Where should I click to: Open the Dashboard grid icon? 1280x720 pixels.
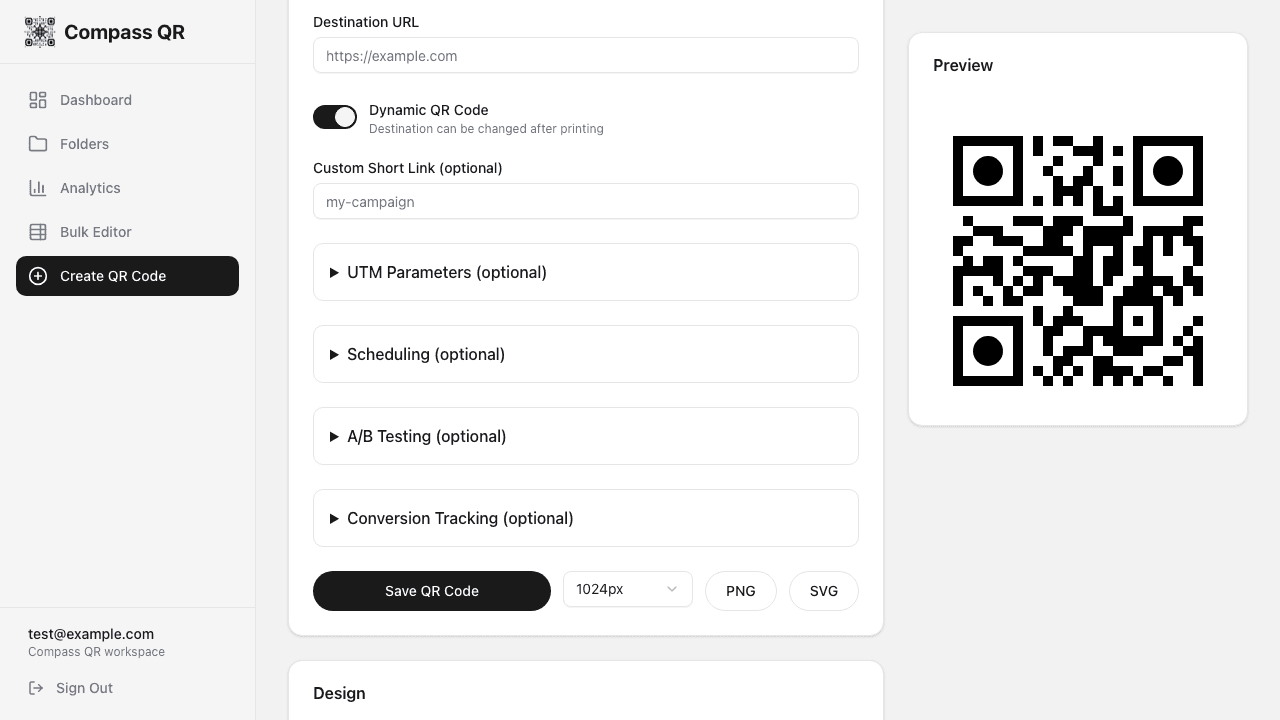click(x=38, y=100)
